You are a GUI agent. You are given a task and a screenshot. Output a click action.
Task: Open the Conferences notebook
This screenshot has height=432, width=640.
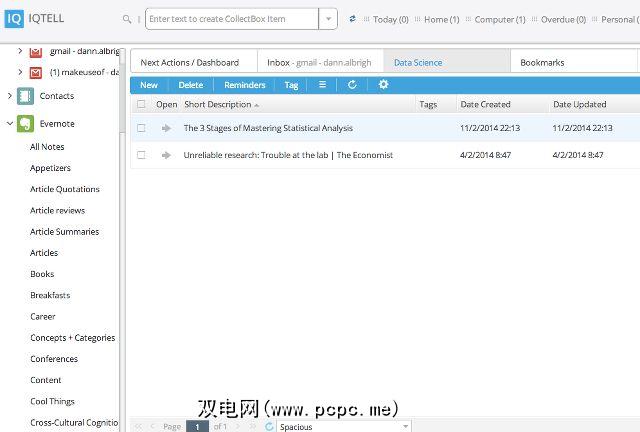54,359
